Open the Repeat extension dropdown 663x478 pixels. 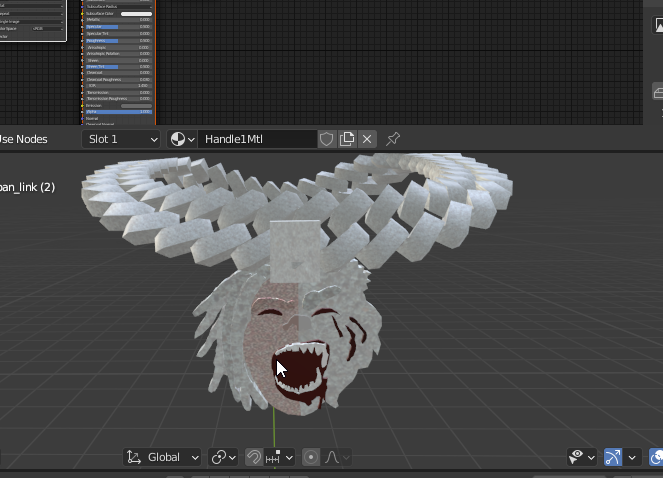31,14
